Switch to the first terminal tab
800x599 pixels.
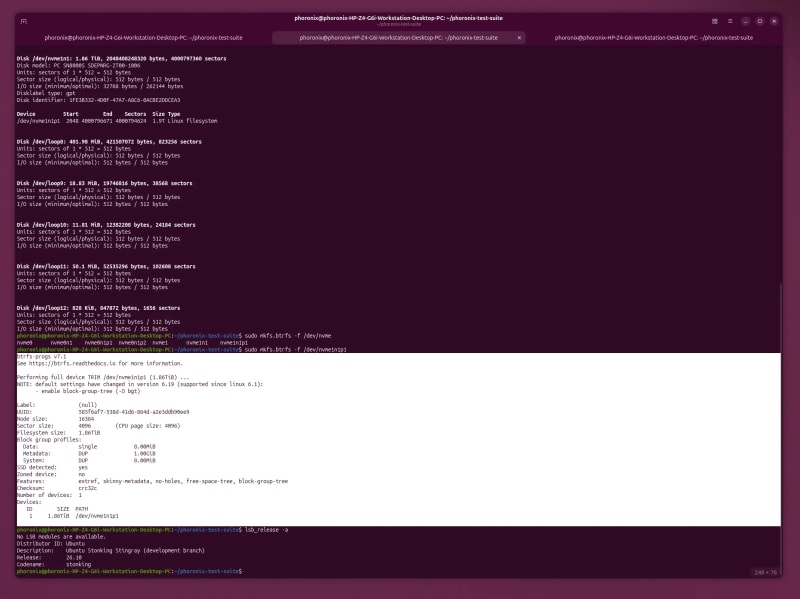[143, 37]
